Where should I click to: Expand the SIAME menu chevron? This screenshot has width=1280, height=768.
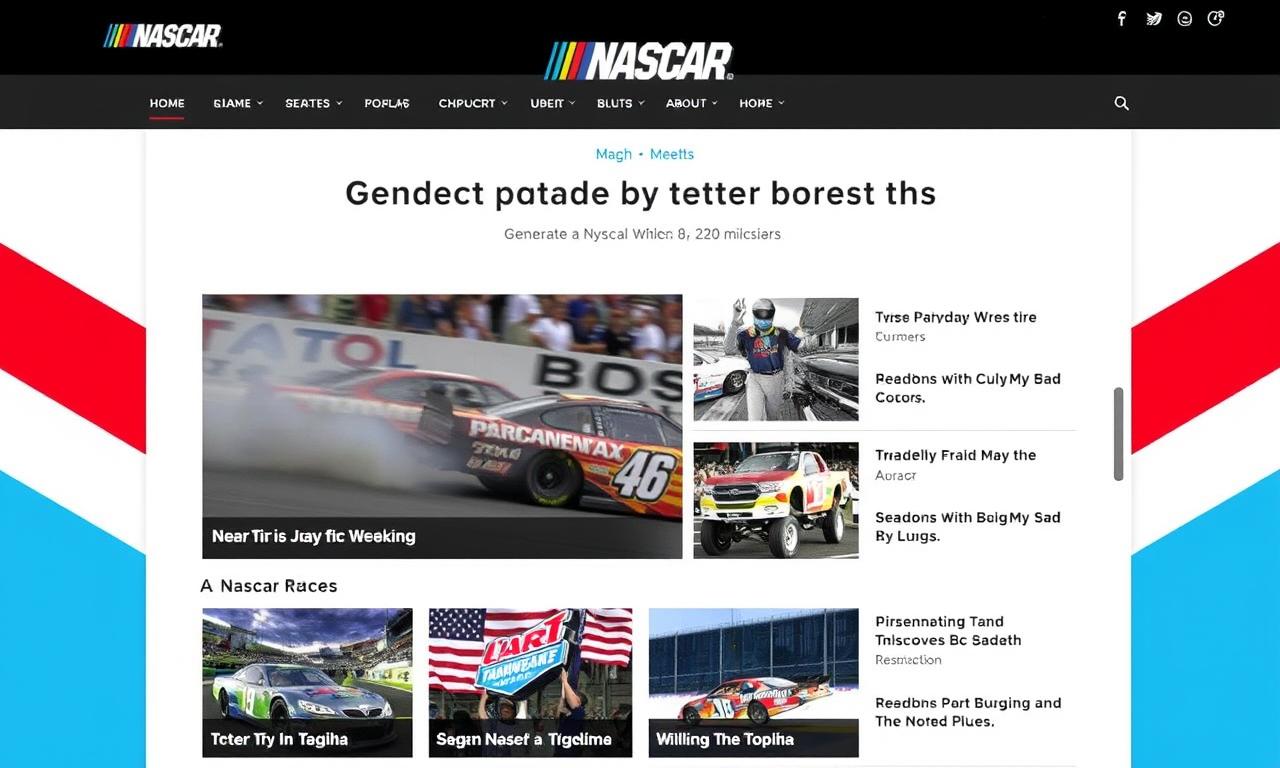click(260, 103)
